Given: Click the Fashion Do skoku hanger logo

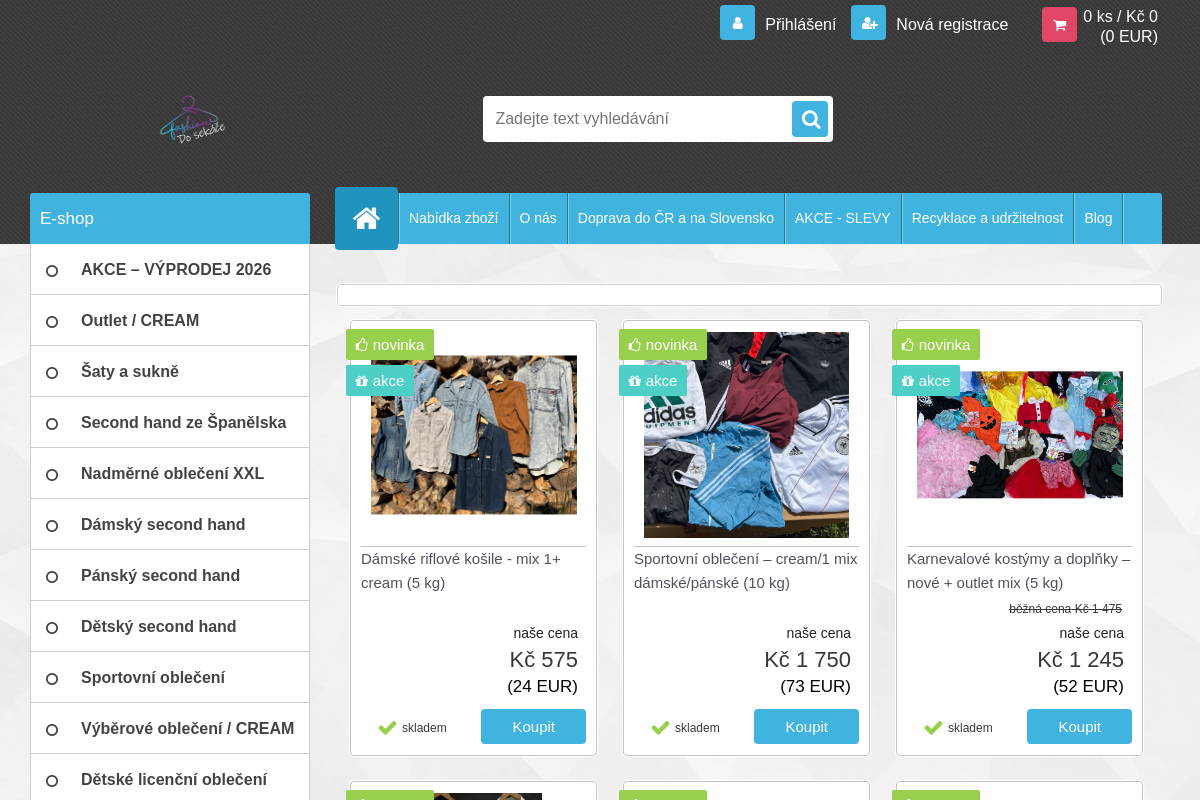Looking at the screenshot, I should click(x=192, y=120).
